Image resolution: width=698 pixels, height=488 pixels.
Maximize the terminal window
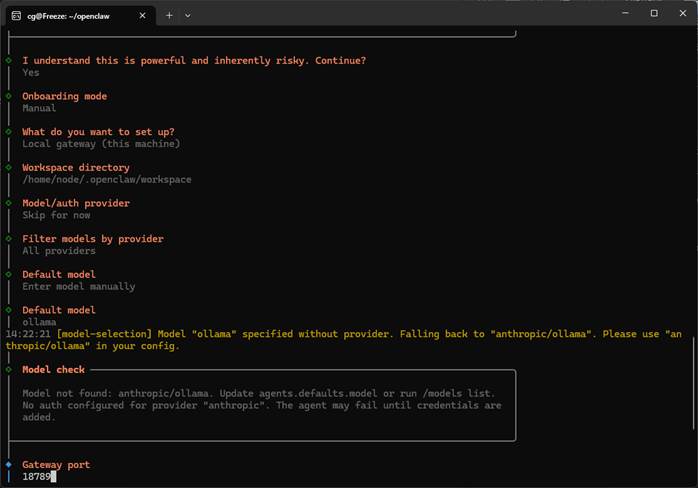pyautogui.click(x=654, y=14)
